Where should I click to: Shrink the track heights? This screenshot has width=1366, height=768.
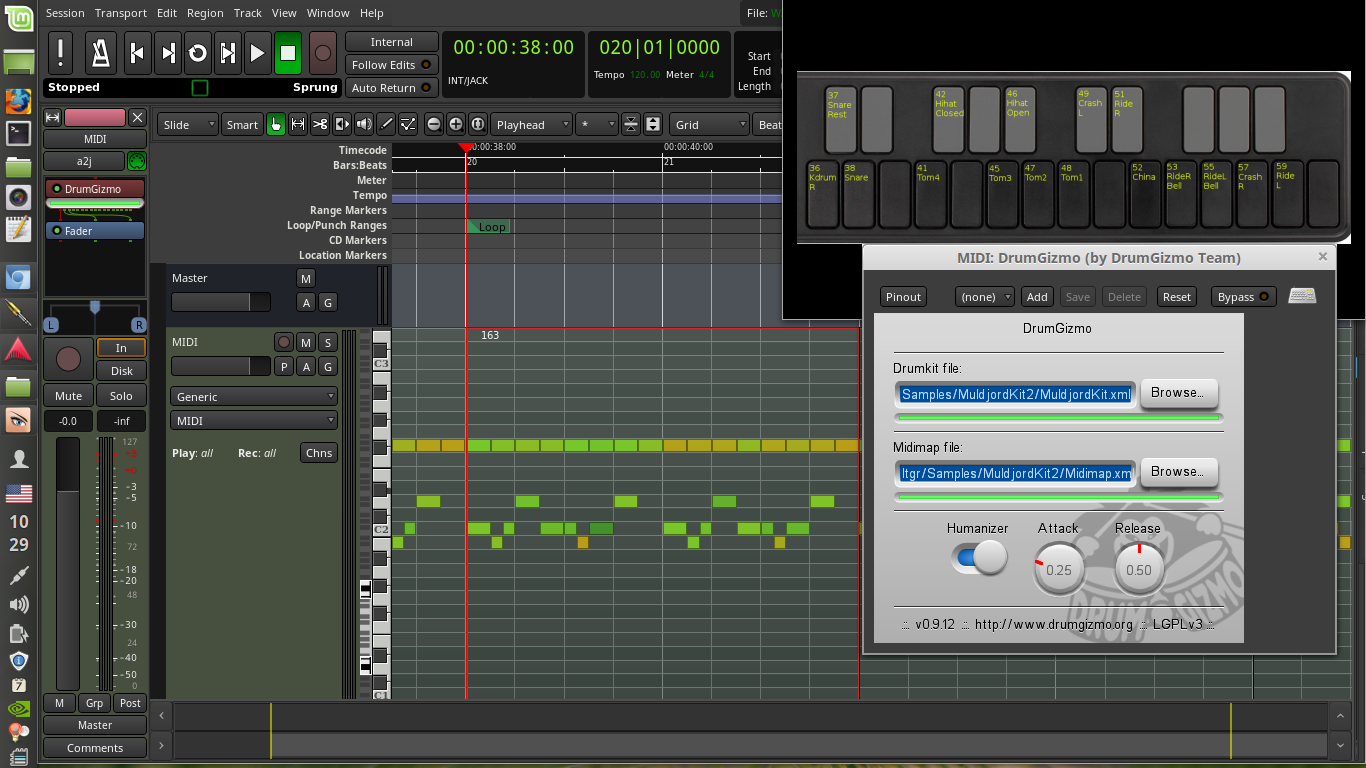coord(631,124)
